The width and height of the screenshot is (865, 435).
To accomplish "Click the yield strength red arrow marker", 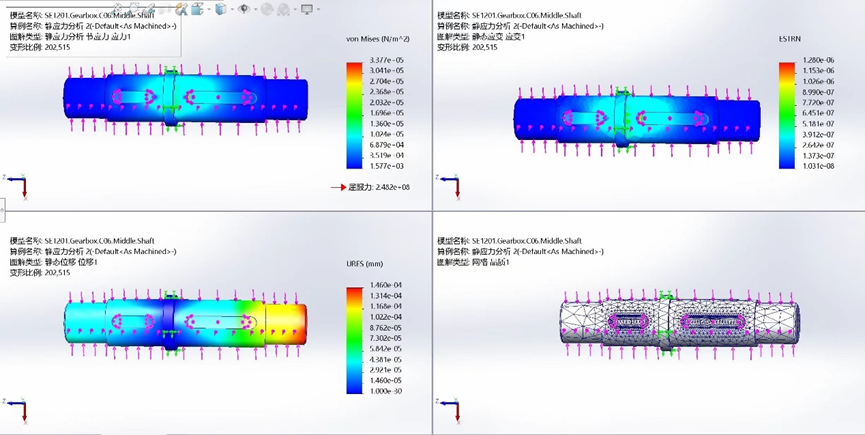I will [x=338, y=187].
